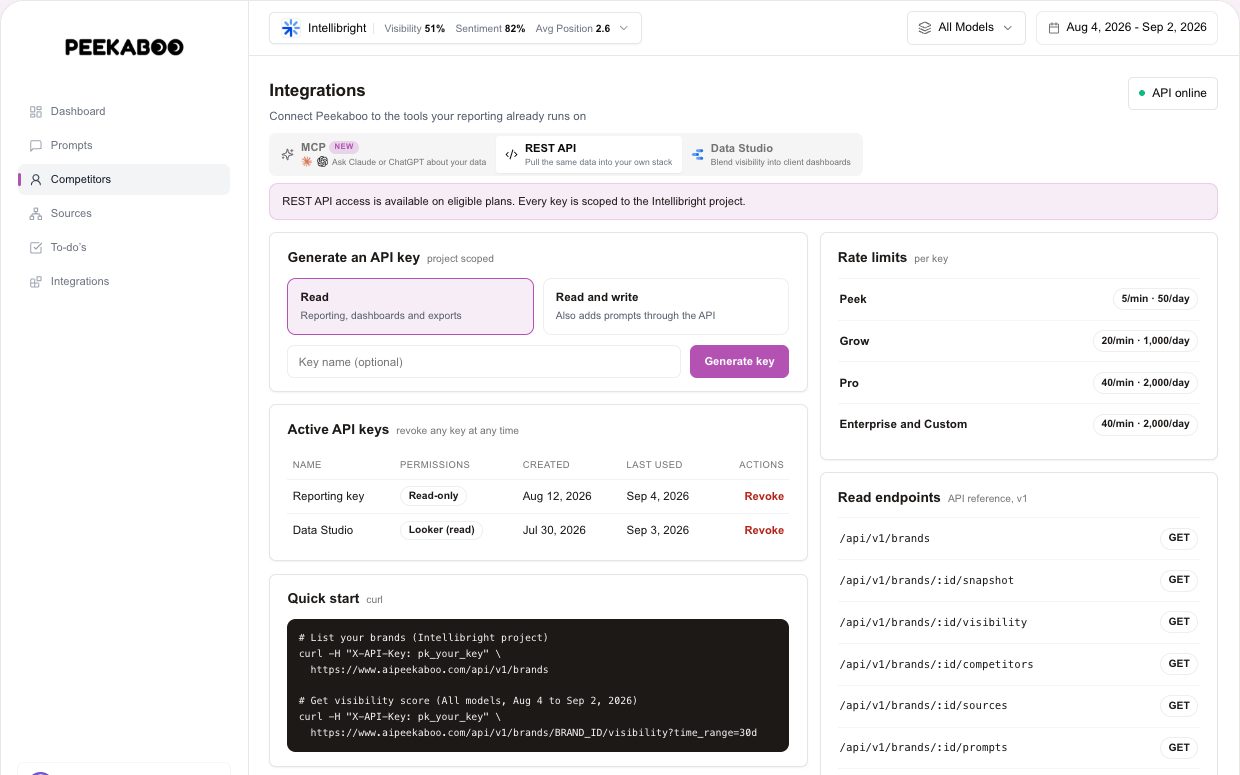Viewport: 1240px width, 775px height.
Task: Open Sources in the sidebar
Action: pos(124,214)
